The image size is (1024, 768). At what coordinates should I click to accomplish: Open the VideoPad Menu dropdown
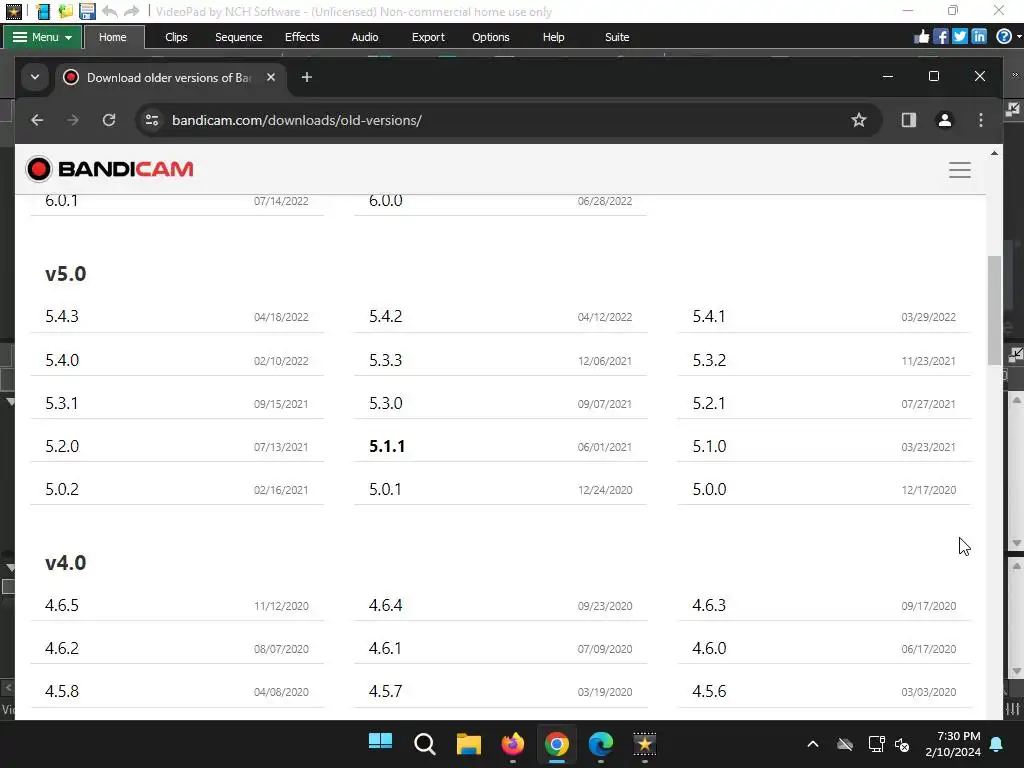coord(42,37)
